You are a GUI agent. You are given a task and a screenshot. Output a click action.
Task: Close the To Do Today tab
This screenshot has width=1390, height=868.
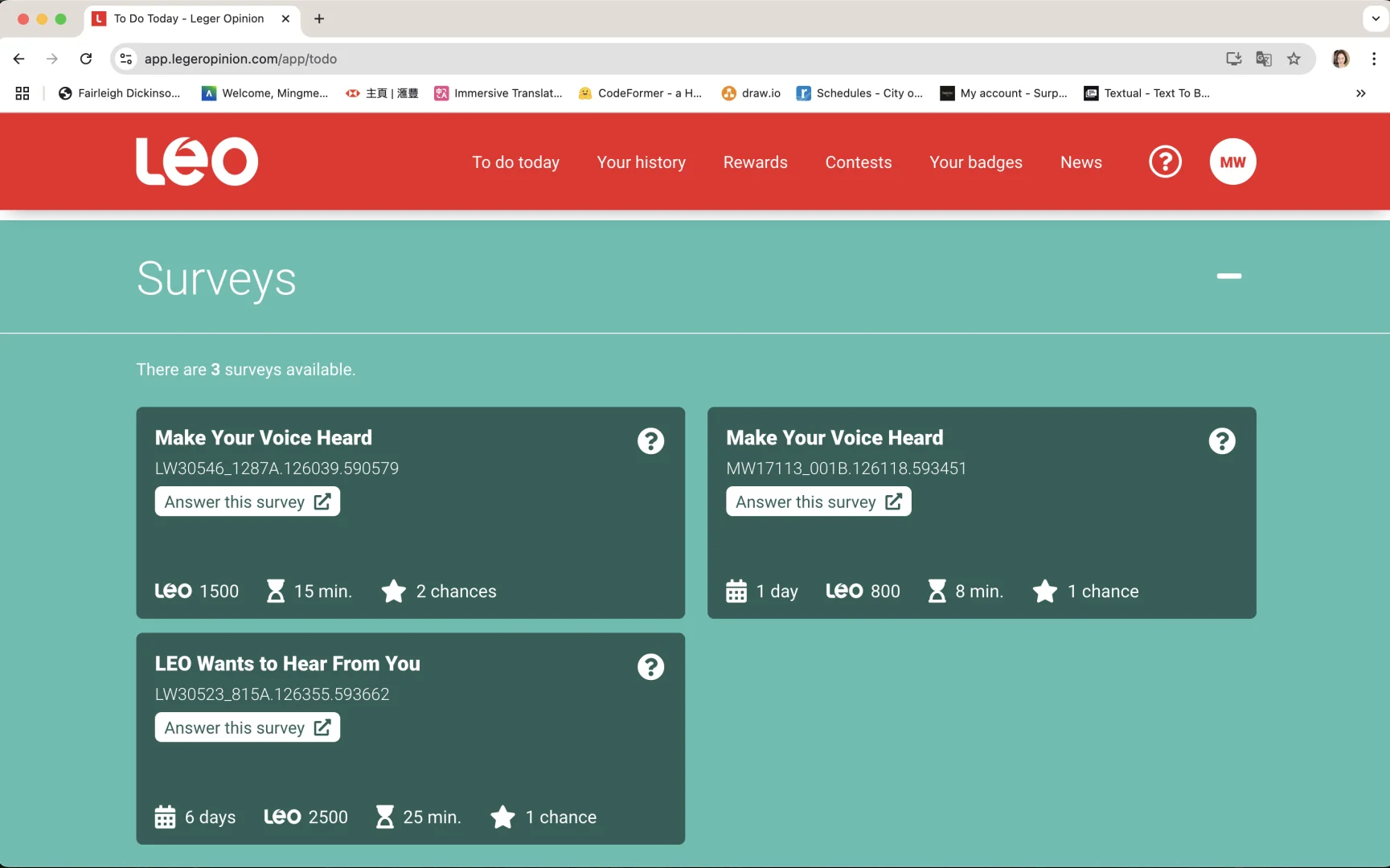285,18
